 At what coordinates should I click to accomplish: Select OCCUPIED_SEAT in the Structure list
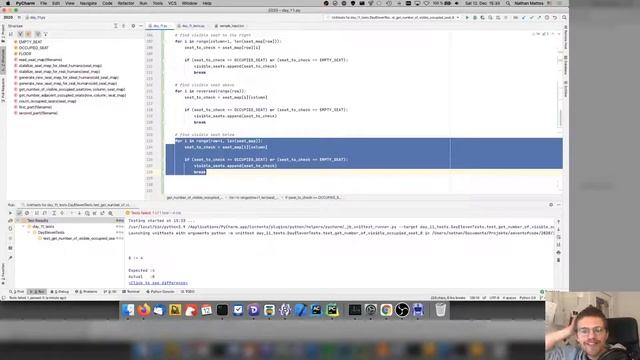(33, 48)
